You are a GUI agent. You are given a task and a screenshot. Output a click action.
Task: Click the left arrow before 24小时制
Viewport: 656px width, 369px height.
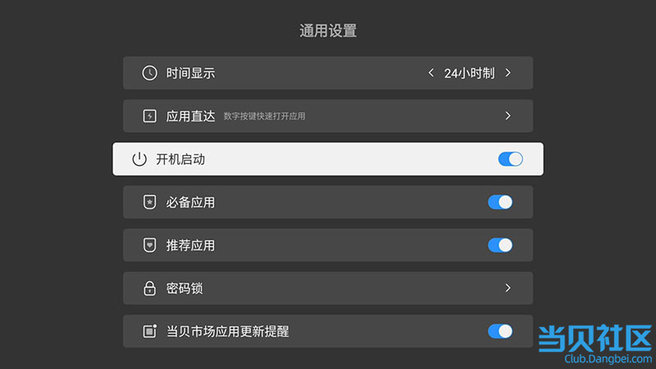(x=431, y=73)
